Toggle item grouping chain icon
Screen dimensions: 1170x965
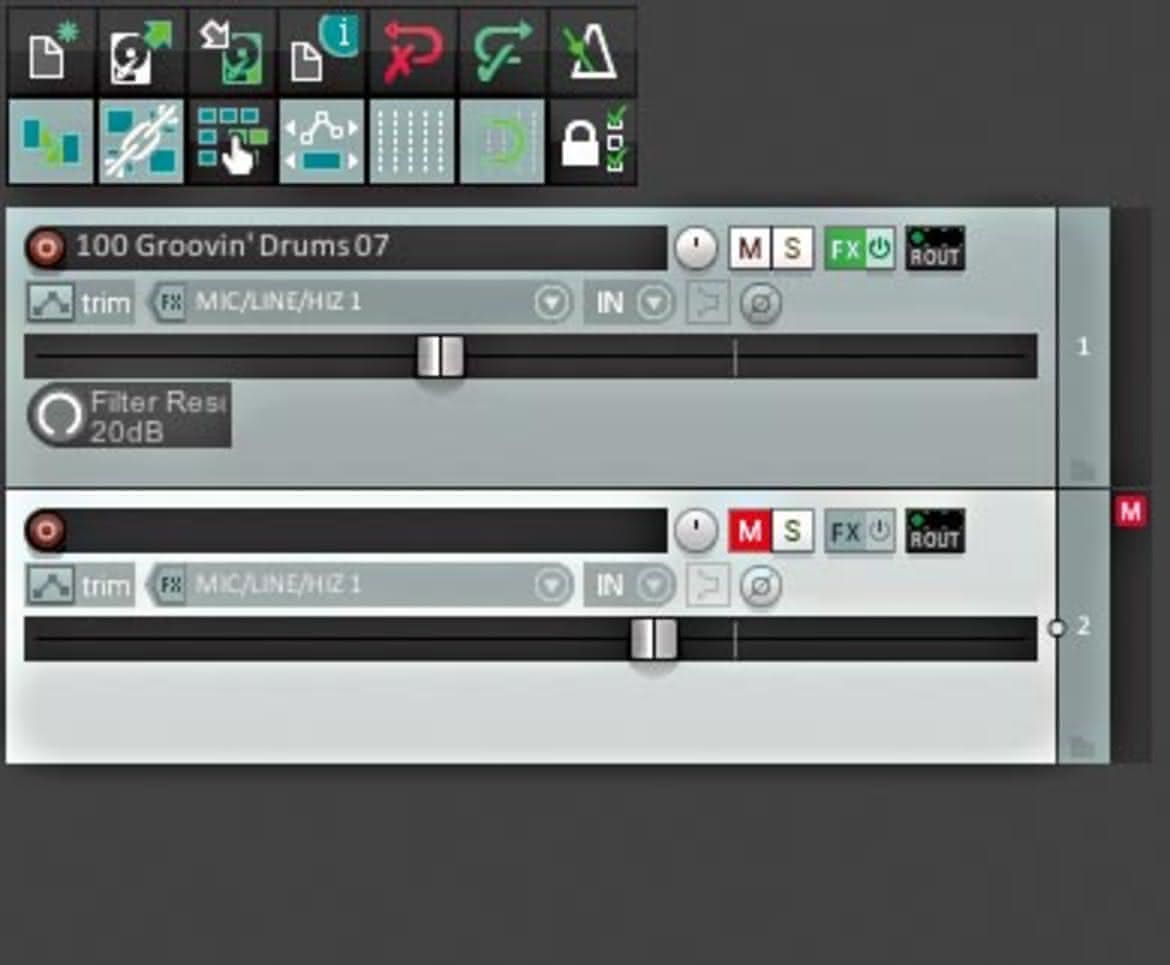tap(141, 142)
